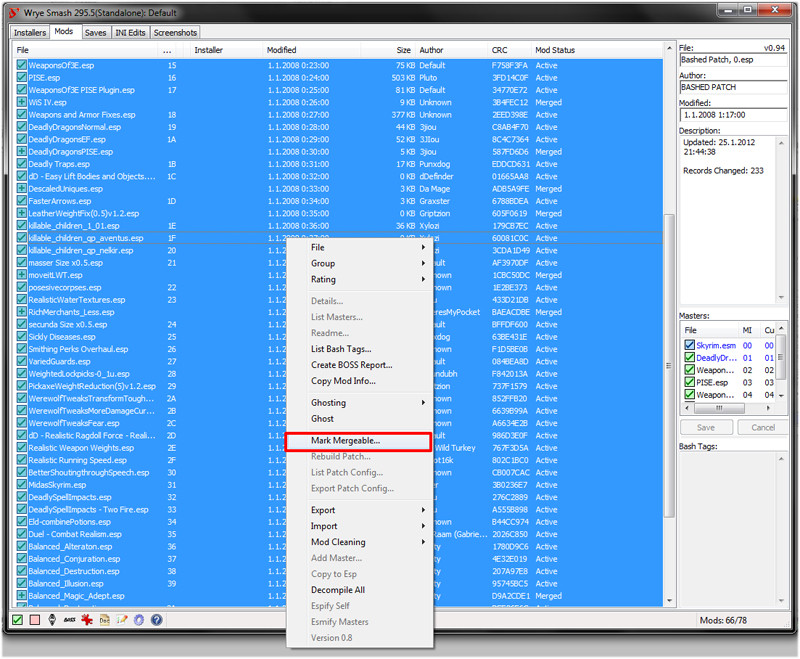
Task: Select the DeadlyDragonsNormal.esp row
Action: (339, 127)
